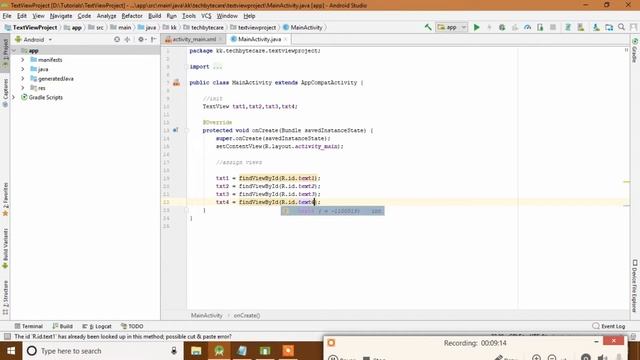Open File Explorer from taskbar
Image resolution: width=640 pixels, height=360 pixels.
click(x=196, y=351)
